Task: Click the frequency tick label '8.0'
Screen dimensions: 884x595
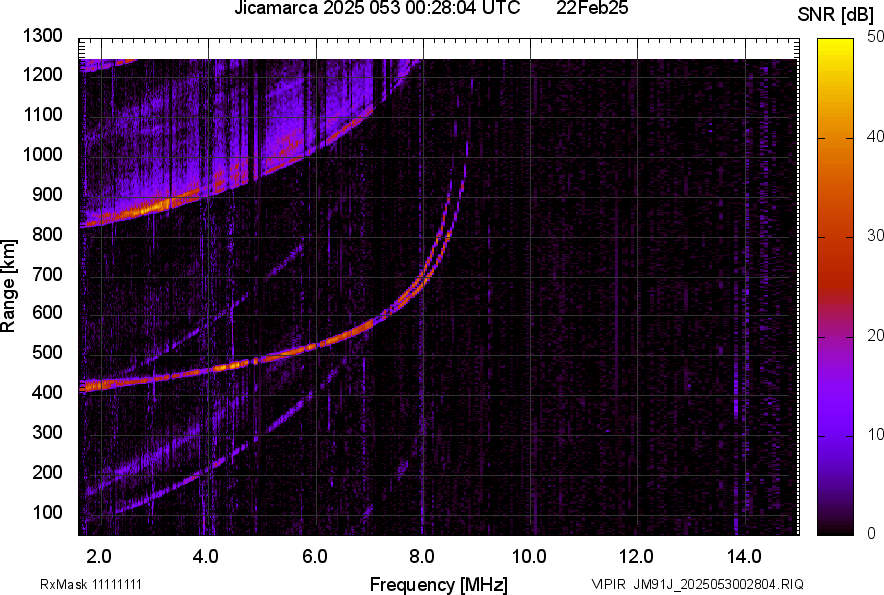Action: point(422,557)
